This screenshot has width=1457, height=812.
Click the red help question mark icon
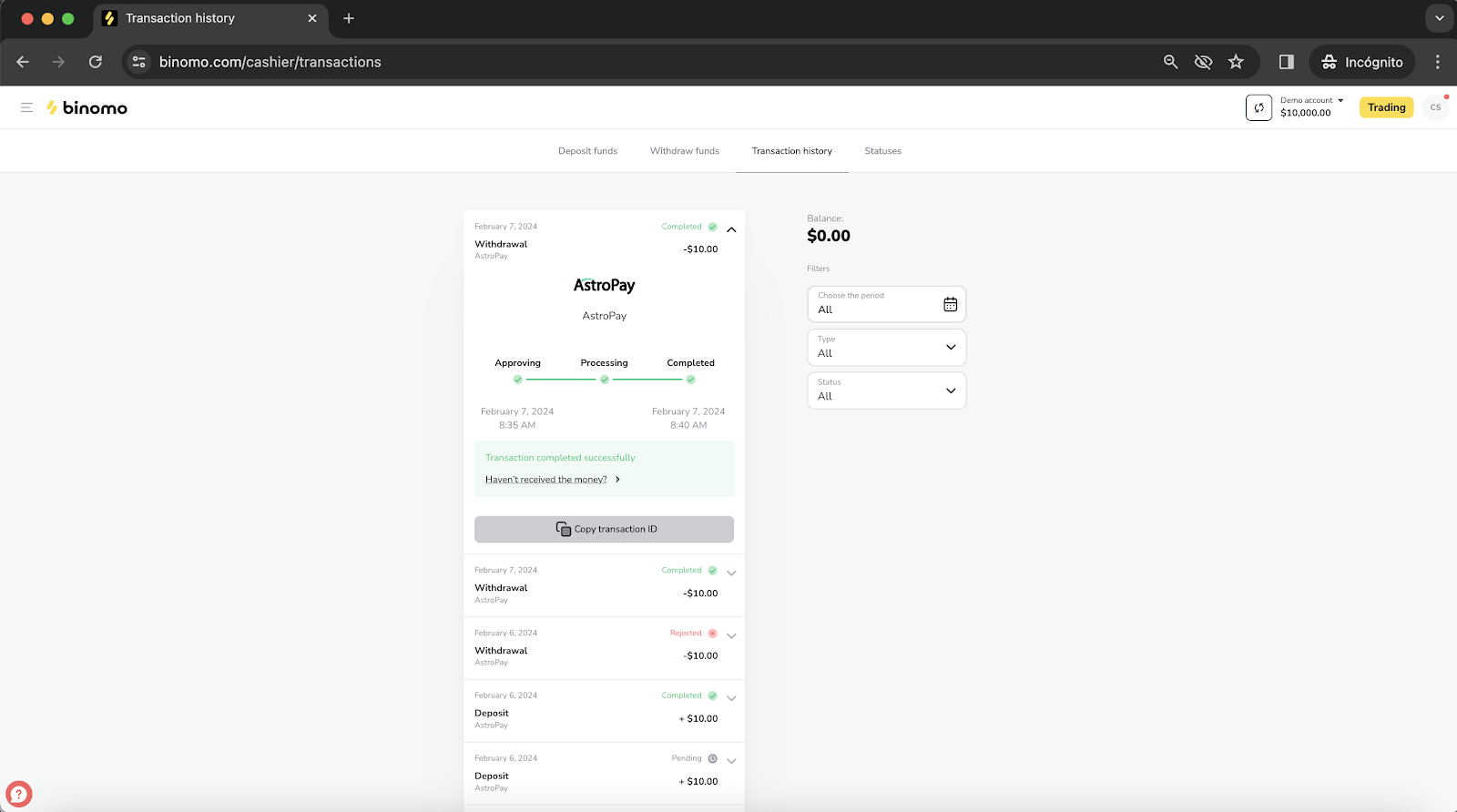18,794
